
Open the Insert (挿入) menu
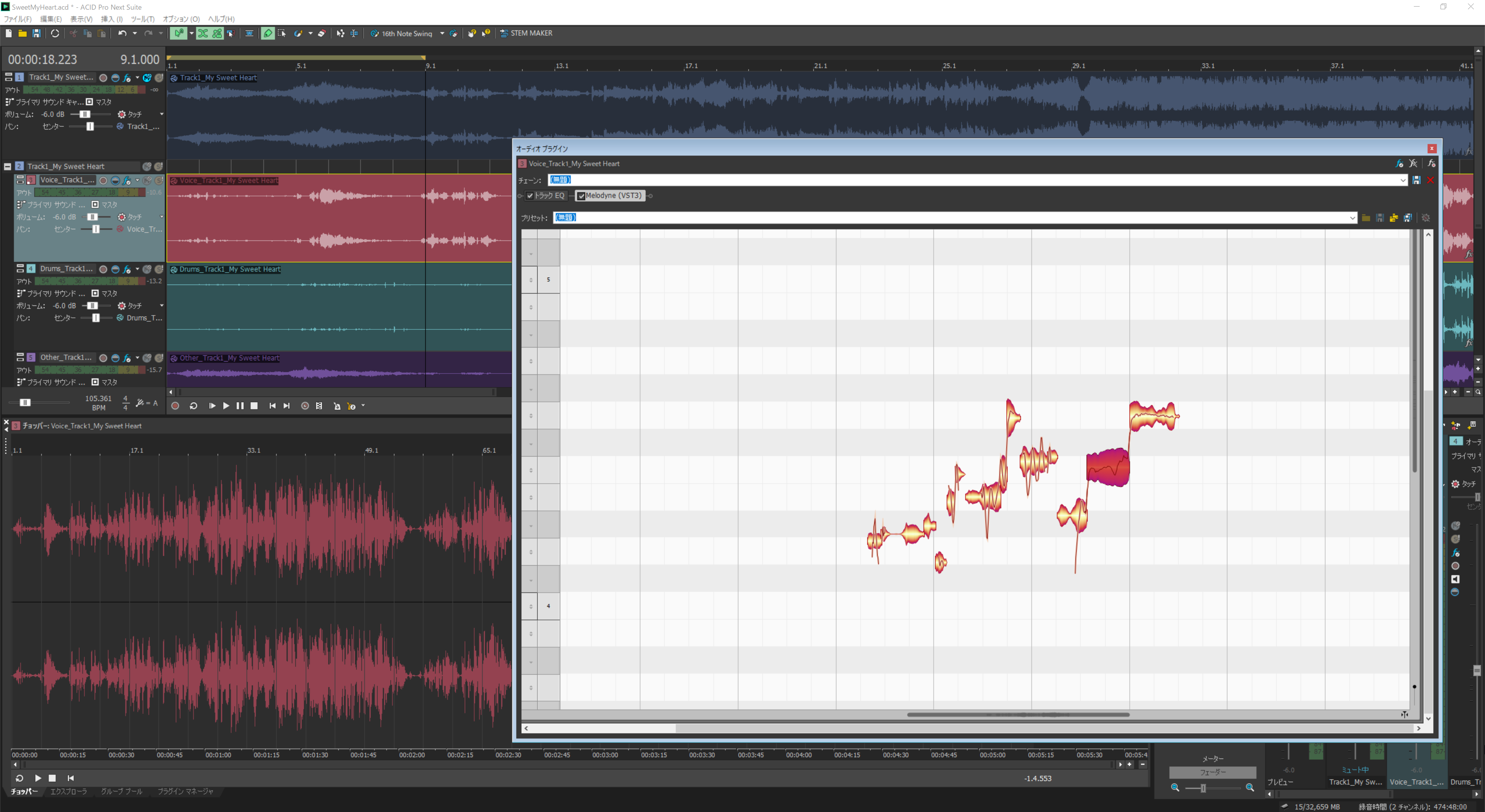coord(112,19)
